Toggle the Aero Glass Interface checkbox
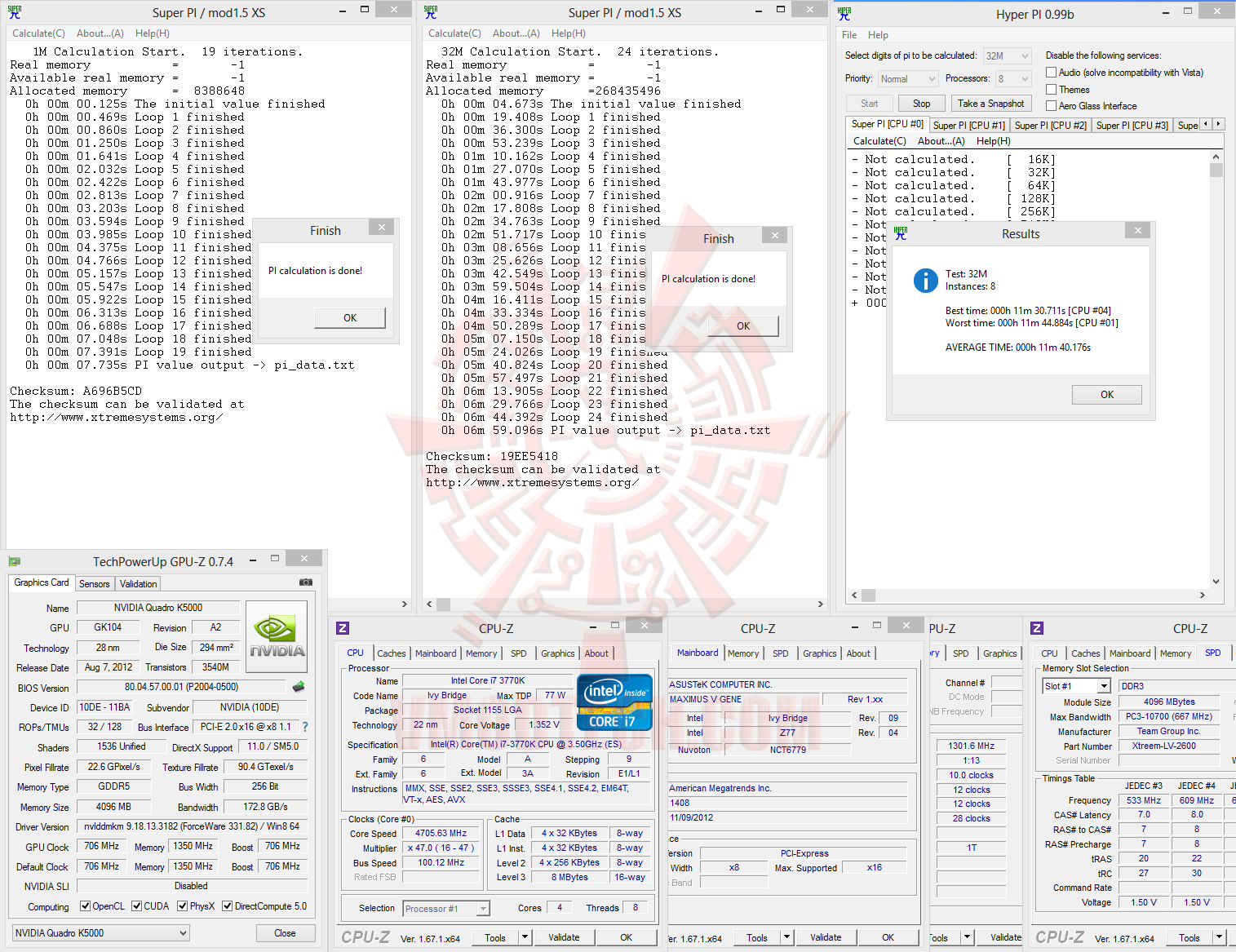The image size is (1236, 952). point(1052,105)
